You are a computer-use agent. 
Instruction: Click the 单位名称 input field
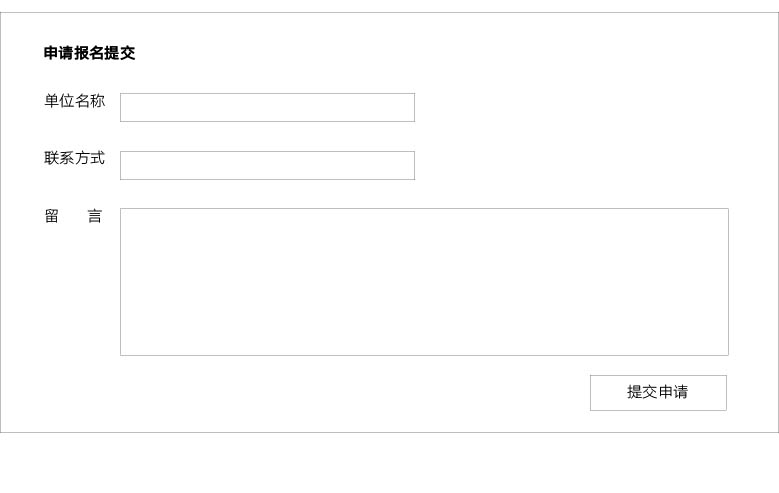click(267, 108)
